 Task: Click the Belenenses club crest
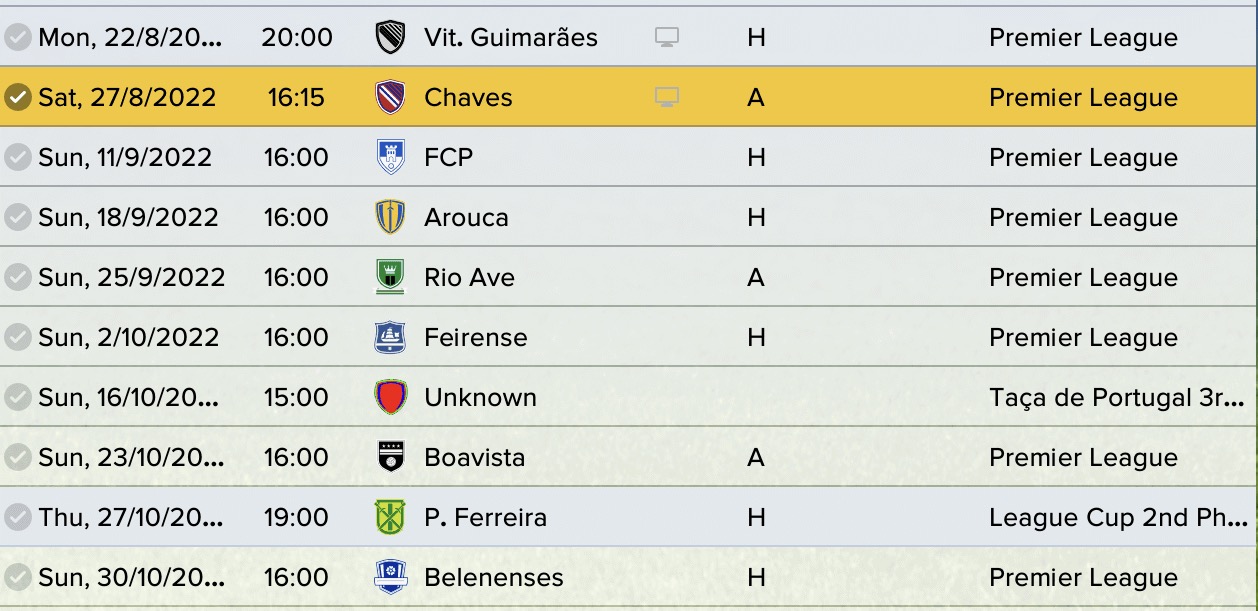(x=390, y=577)
